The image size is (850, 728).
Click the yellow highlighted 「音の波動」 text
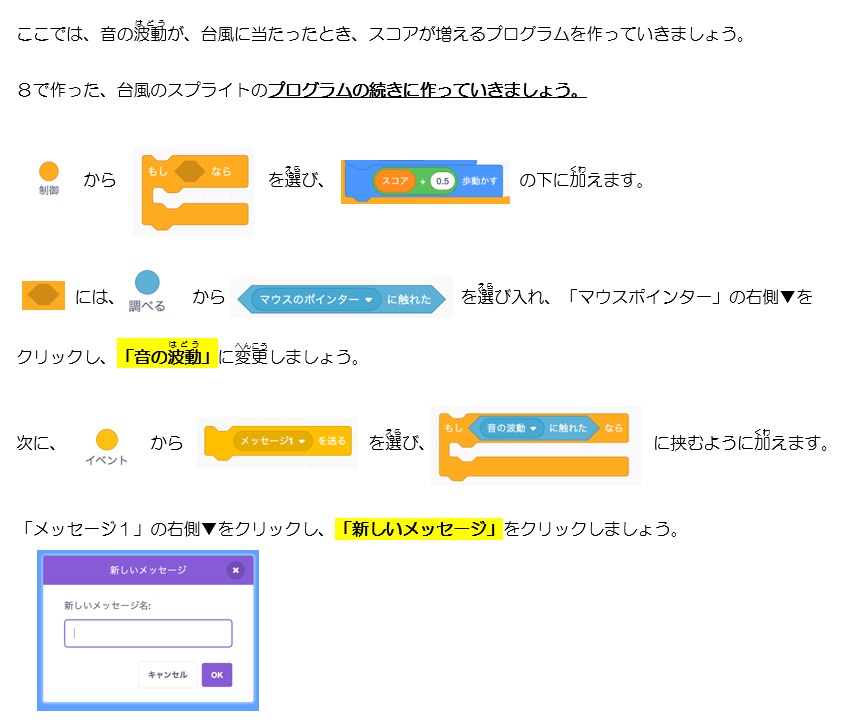pyautogui.click(x=167, y=356)
